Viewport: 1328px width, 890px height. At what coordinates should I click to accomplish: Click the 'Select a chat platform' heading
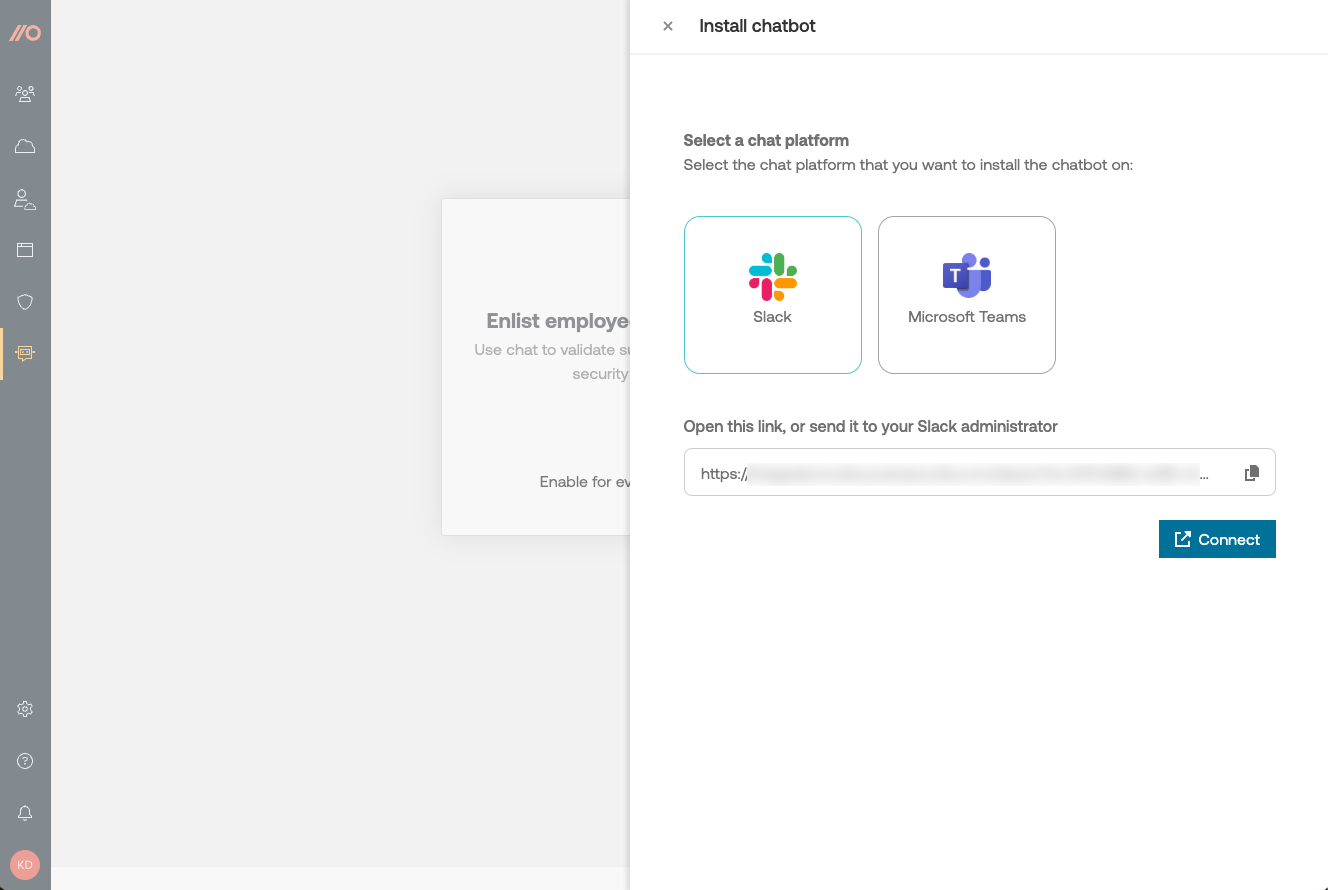(x=766, y=141)
